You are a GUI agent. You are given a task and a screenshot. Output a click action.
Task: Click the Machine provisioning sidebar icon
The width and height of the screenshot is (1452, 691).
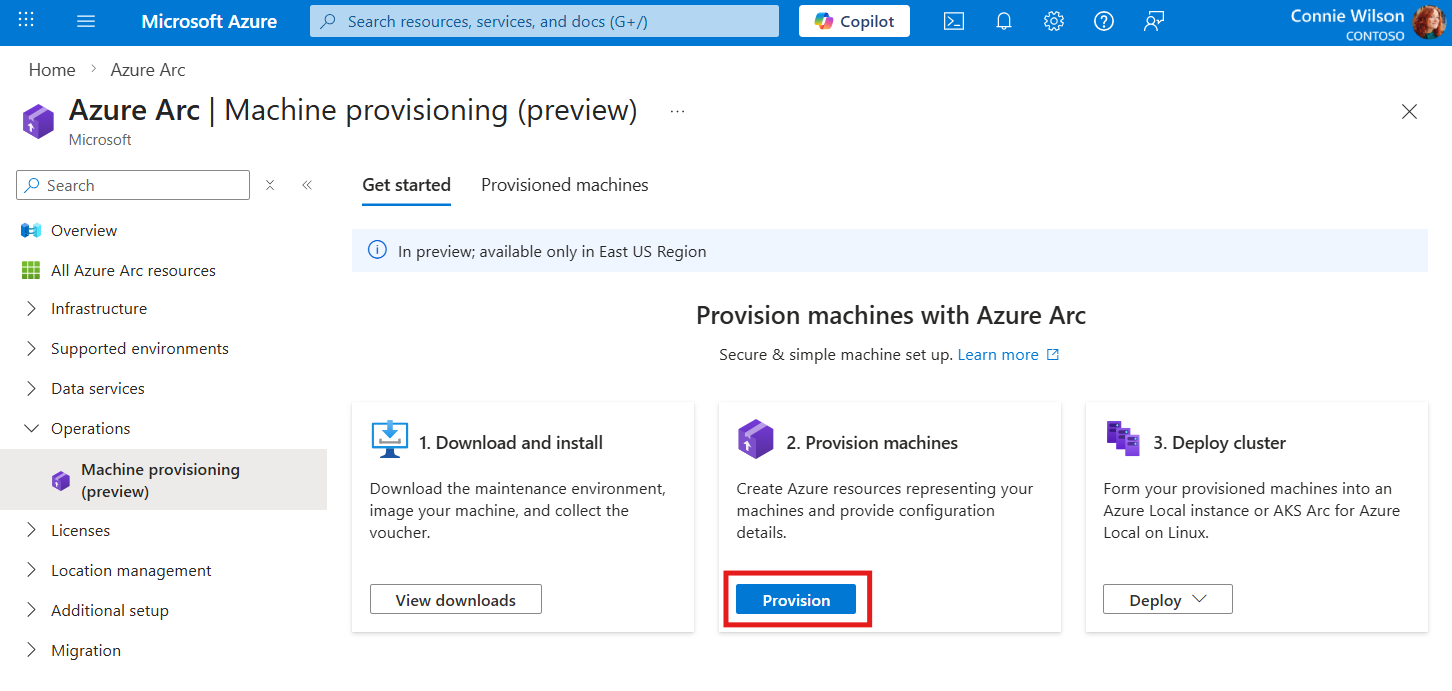[61, 481]
